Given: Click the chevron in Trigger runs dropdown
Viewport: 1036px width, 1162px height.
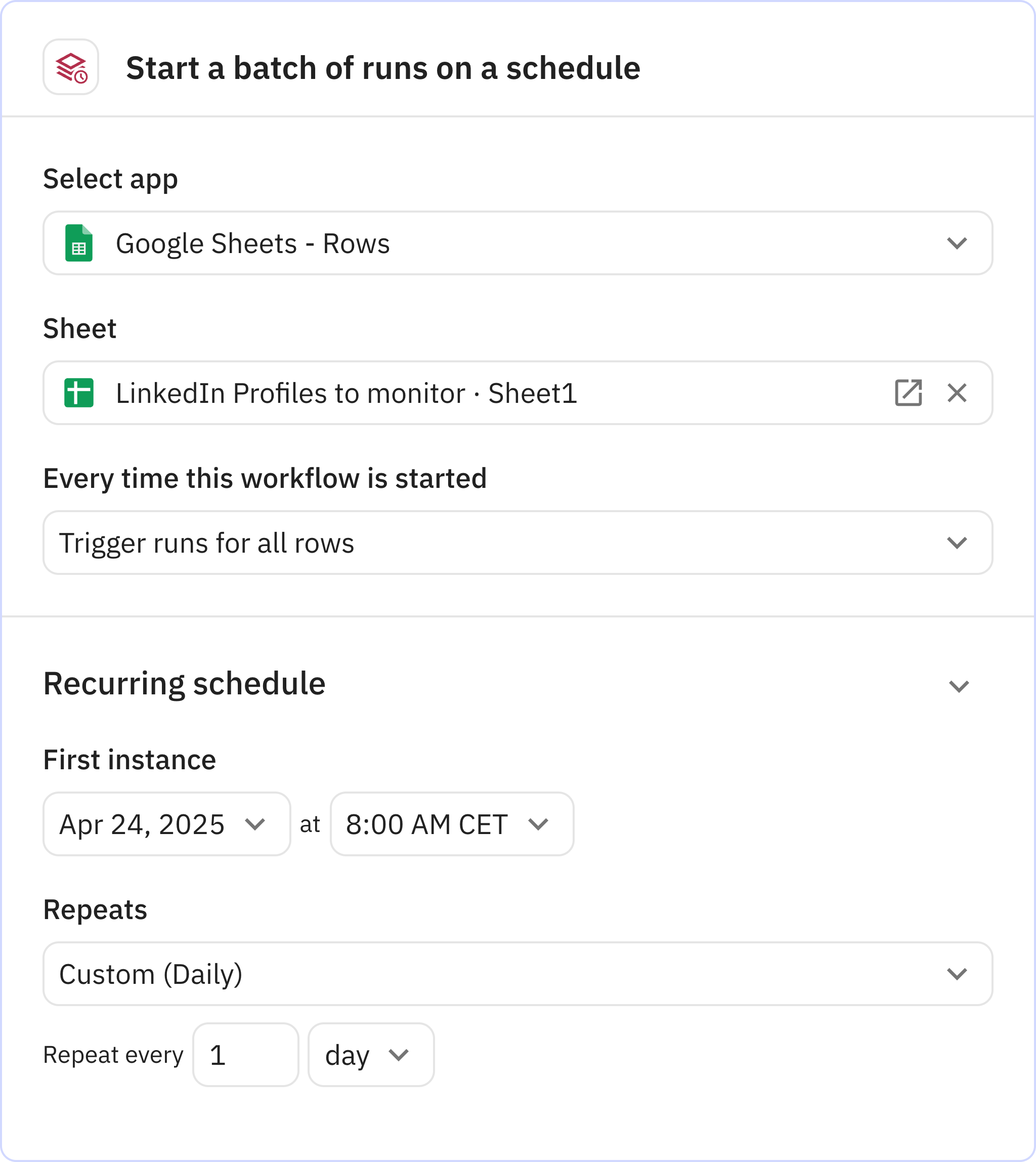Looking at the screenshot, I should 957,543.
